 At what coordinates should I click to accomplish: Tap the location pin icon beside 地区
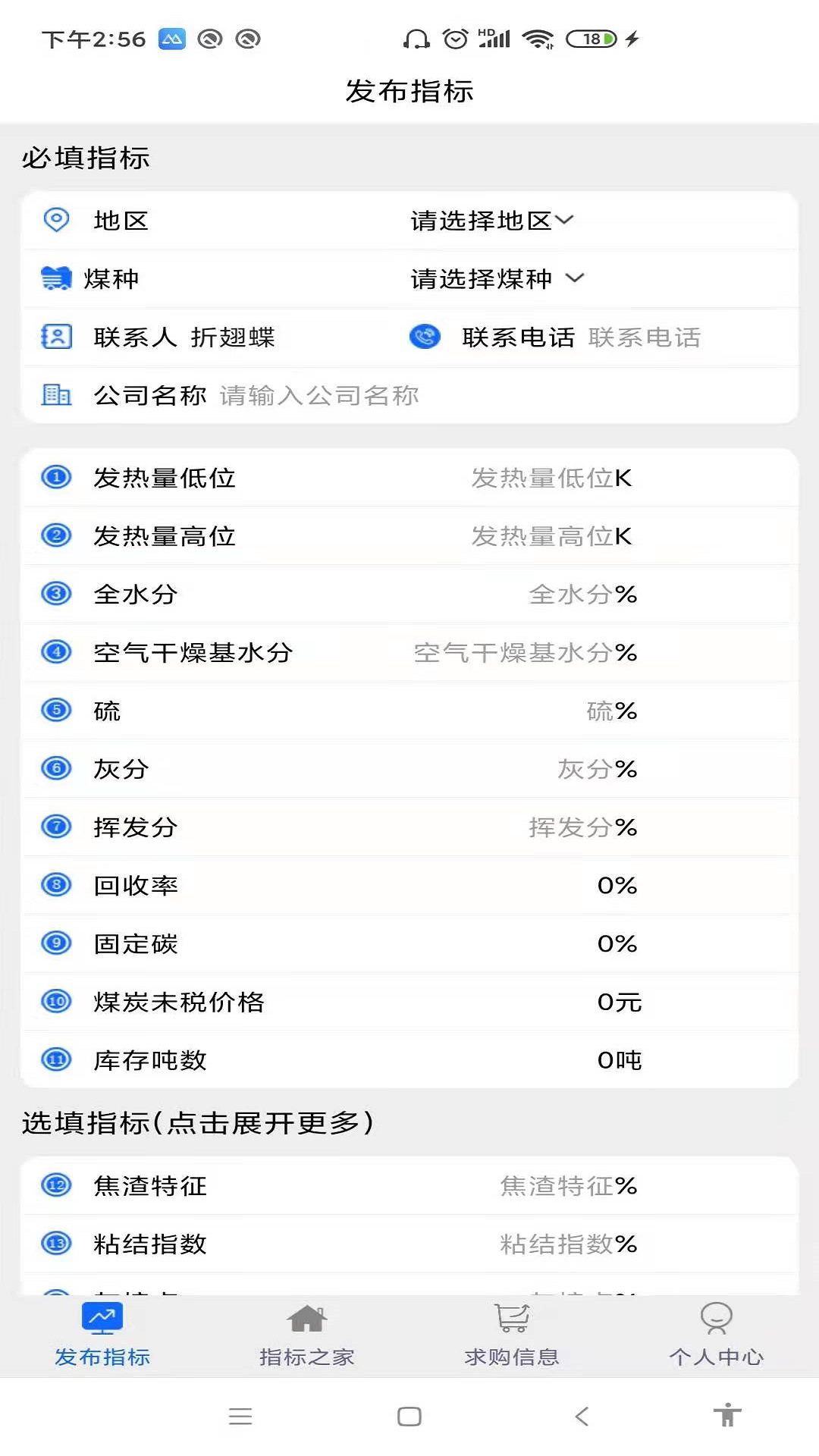(x=56, y=221)
